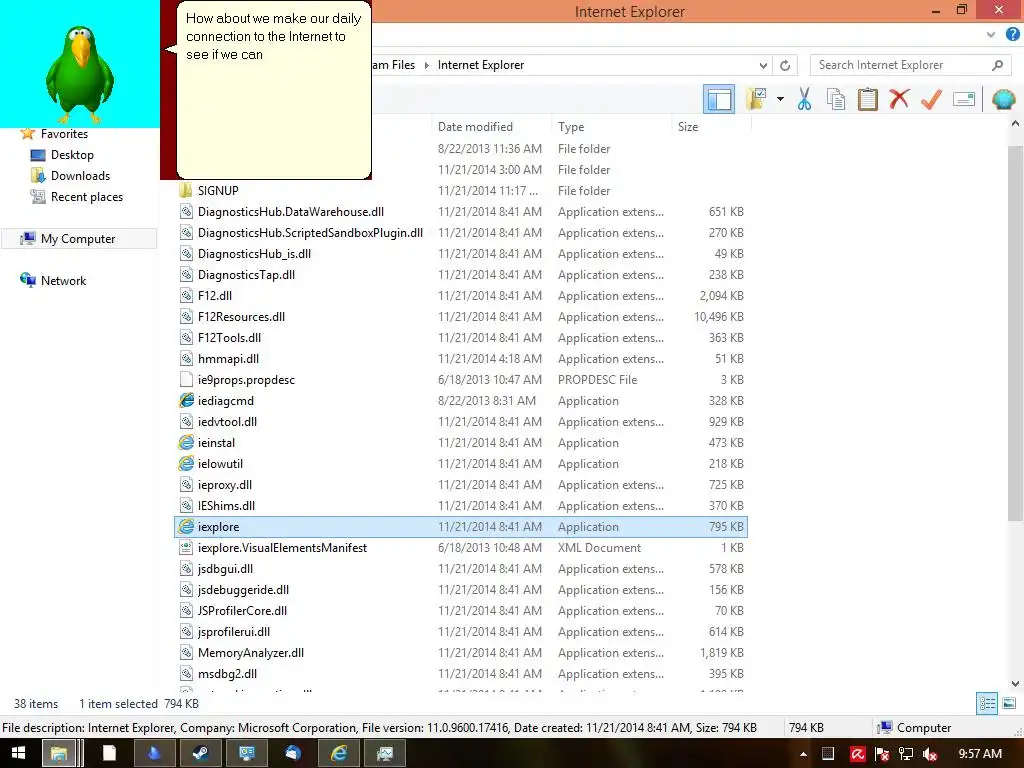Screen dimensions: 1024x768
Task: Paste with the clipboard icon
Action: 867,99
